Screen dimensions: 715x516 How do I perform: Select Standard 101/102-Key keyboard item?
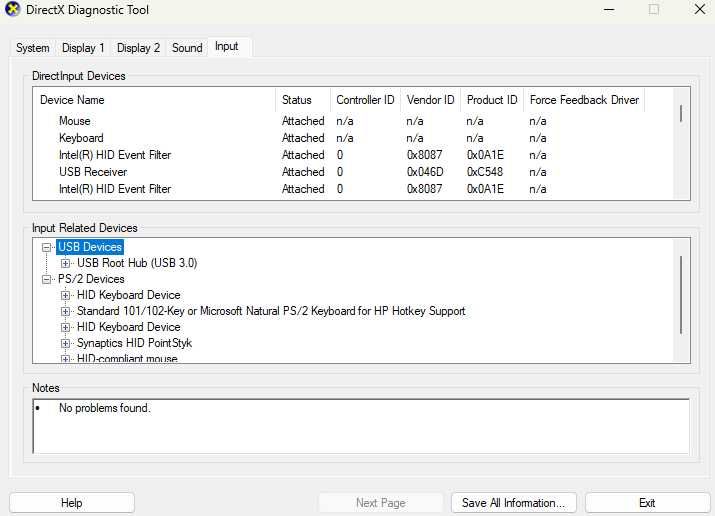tap(271, 311)
